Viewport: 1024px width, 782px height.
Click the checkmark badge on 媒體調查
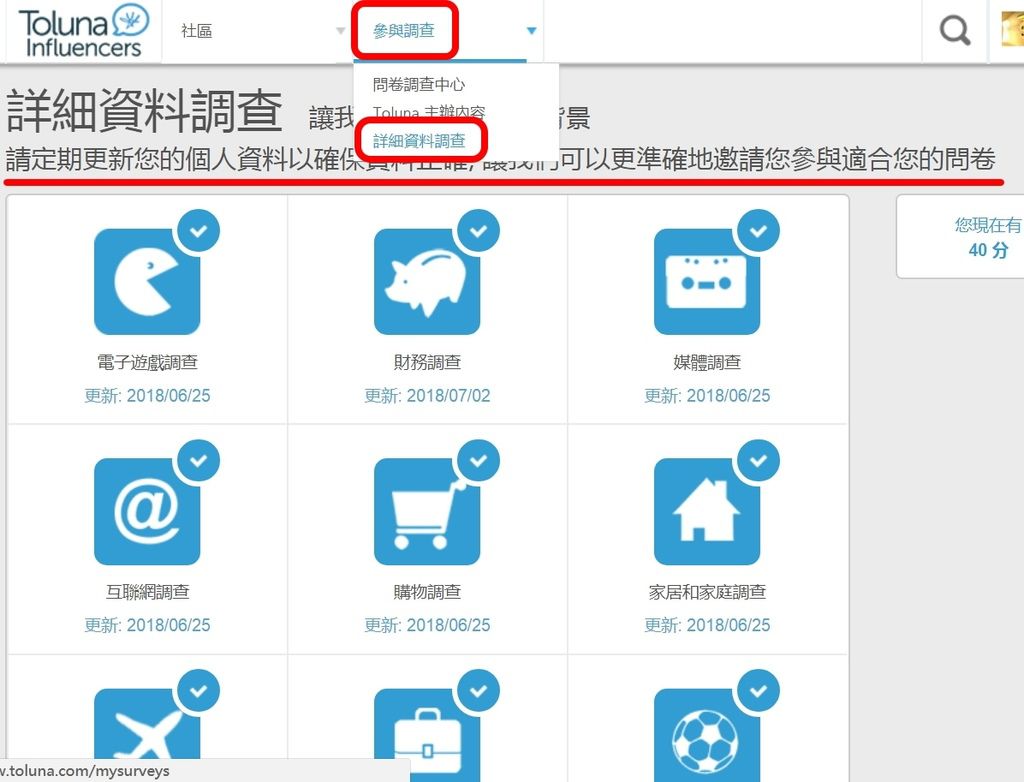point(757,230)
